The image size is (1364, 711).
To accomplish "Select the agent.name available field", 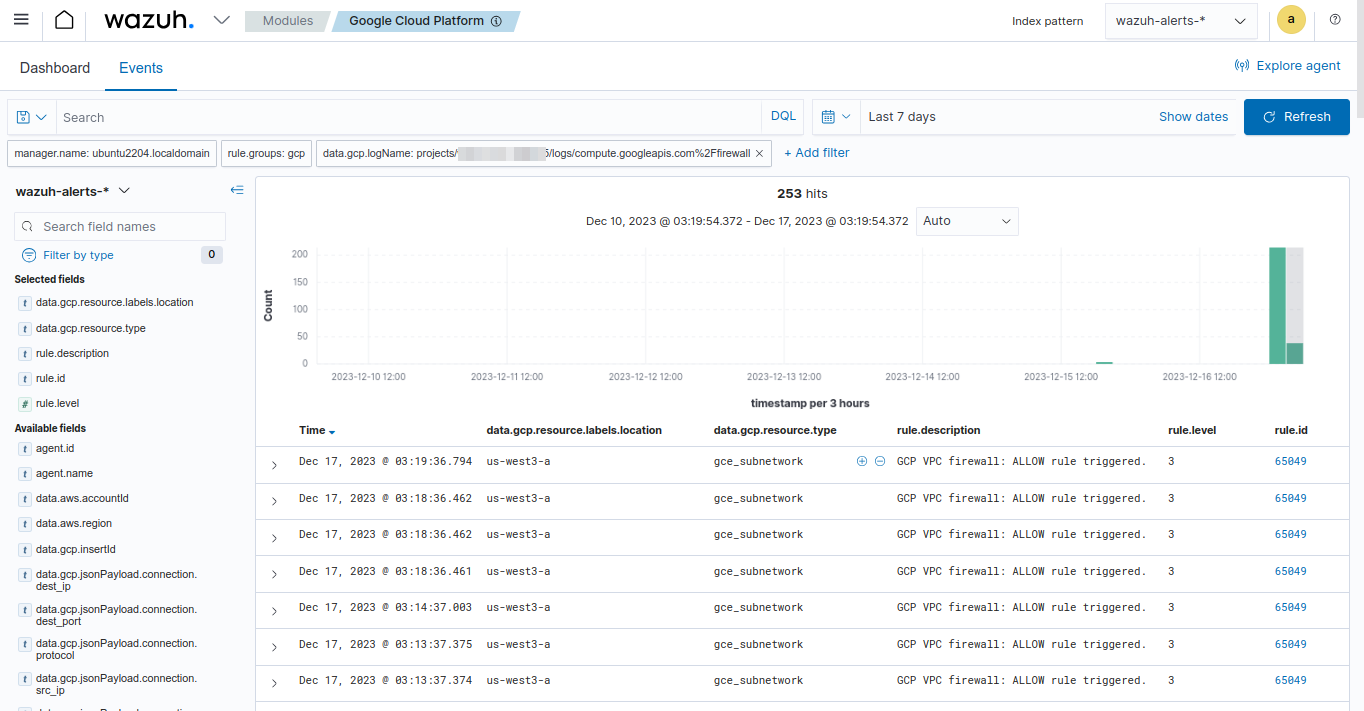I will 64,473.
